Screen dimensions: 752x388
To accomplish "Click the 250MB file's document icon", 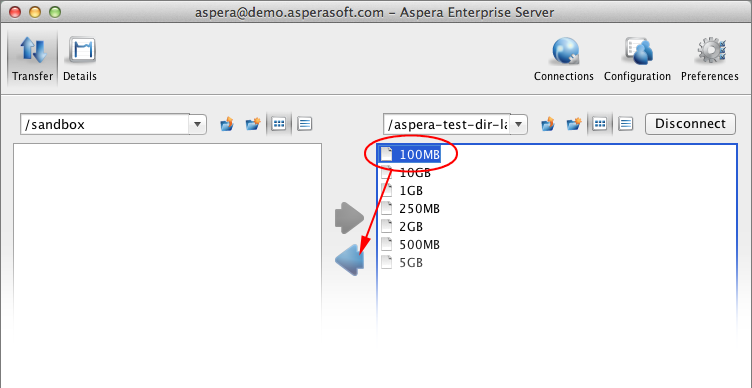I will (x=387, y=209).
